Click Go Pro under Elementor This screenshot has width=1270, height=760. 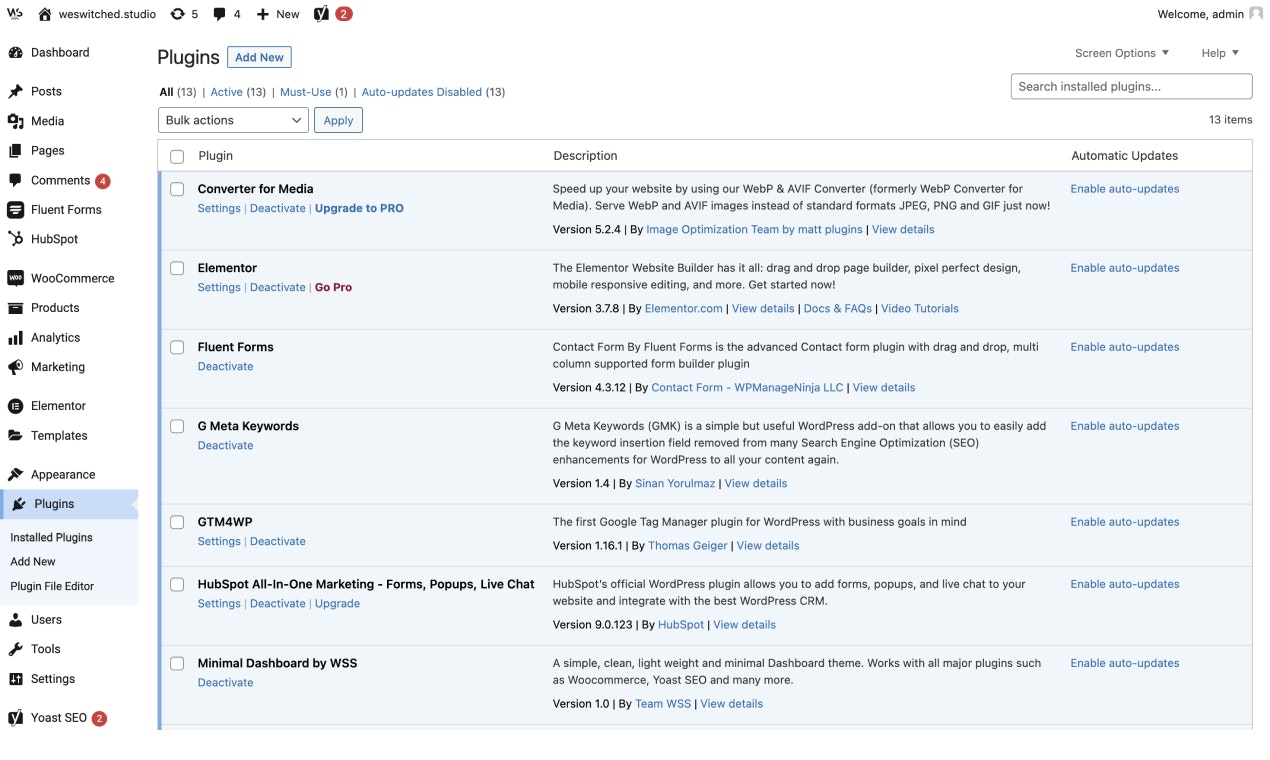coord(333,288)
